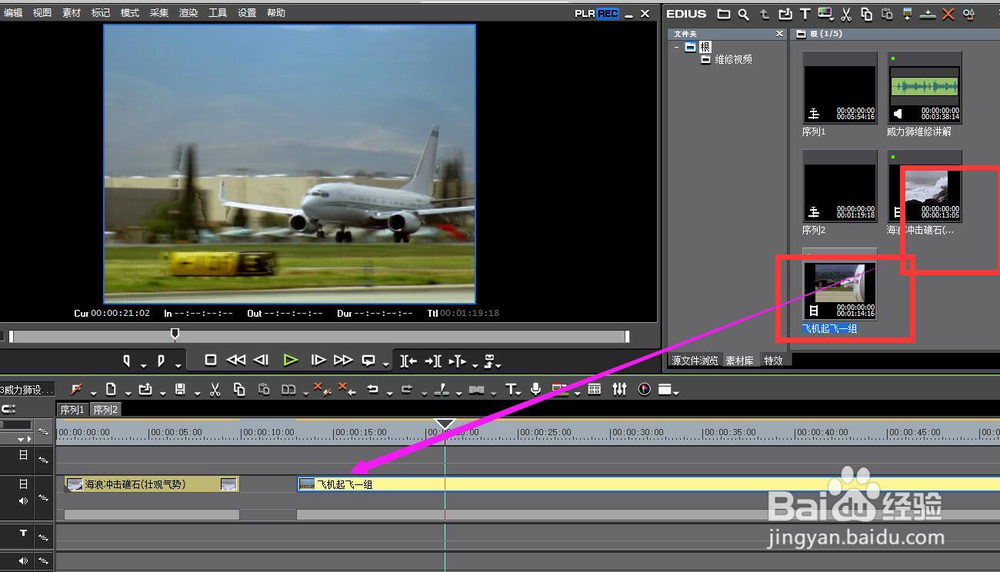Click the Ripple Delete icon in timeline toolbar
Viewport: 1000px width, 572px height.
tap(346, 389)
